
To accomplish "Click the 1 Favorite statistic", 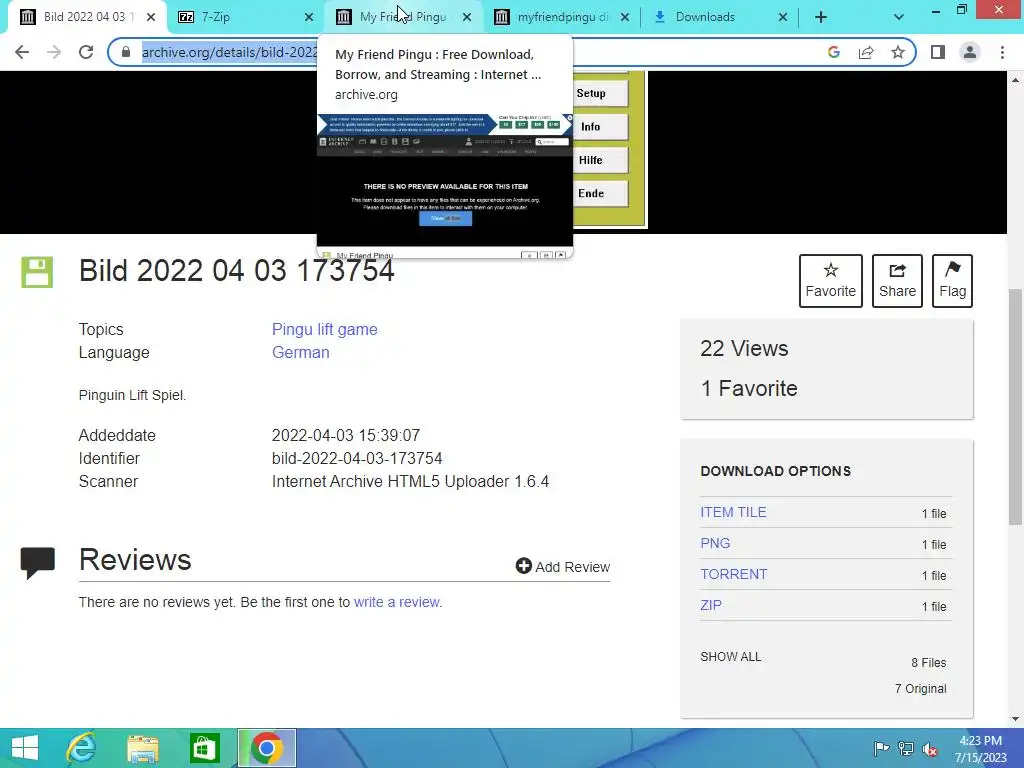I will [749, 388].
